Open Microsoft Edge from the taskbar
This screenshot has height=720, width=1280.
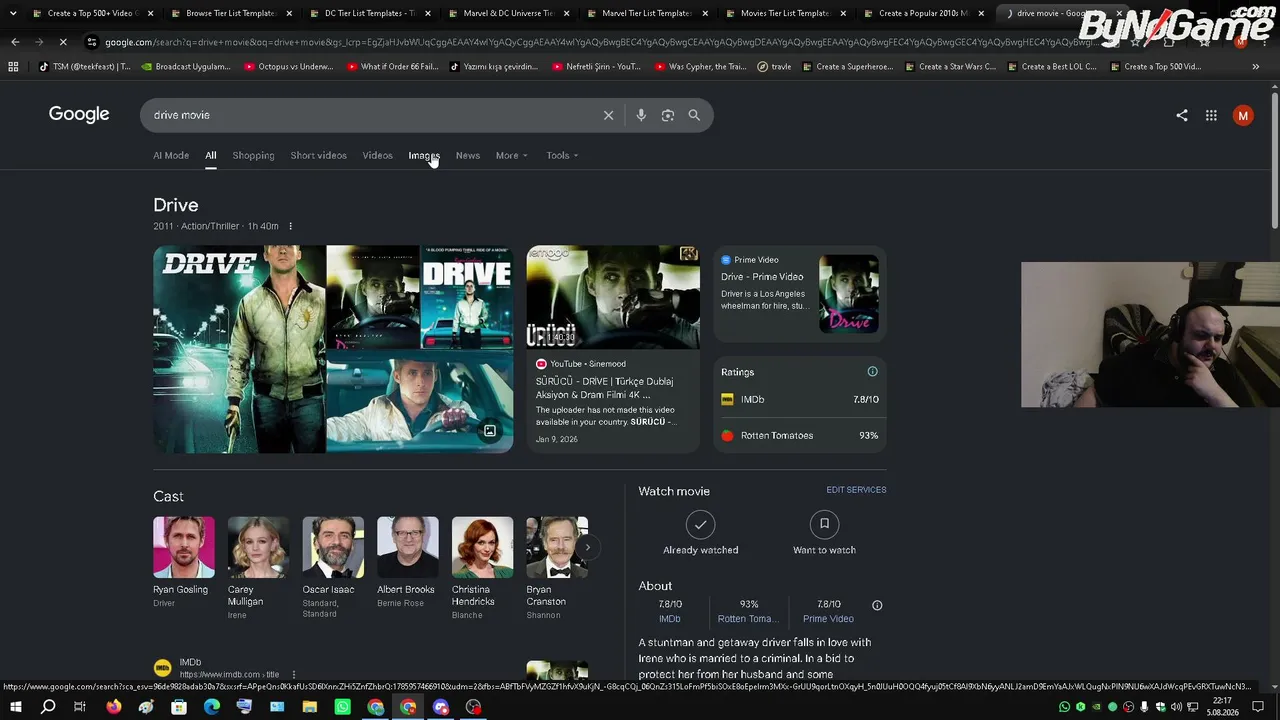(211, 707)
